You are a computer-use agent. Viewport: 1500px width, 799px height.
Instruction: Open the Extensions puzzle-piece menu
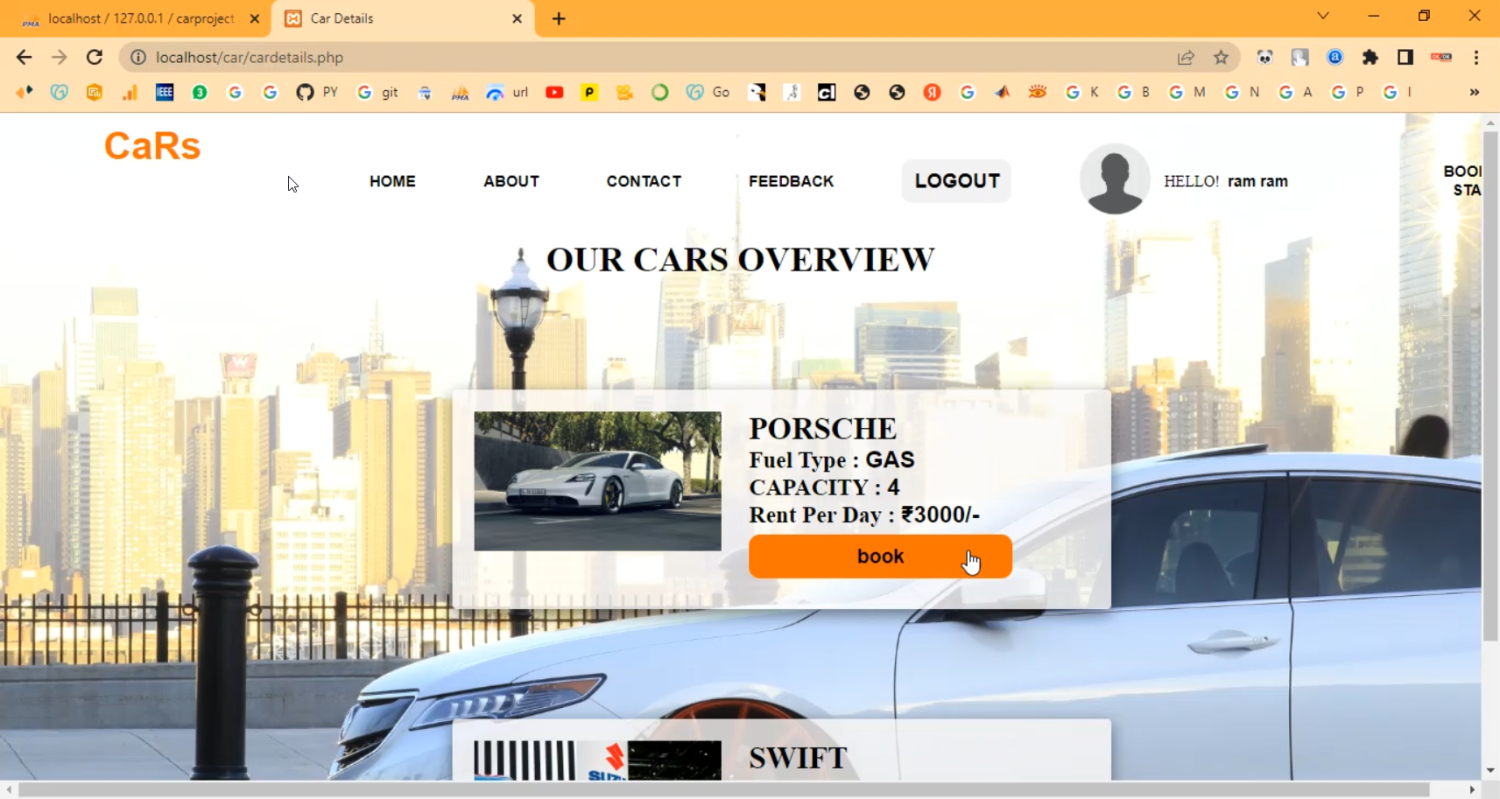1370,57
